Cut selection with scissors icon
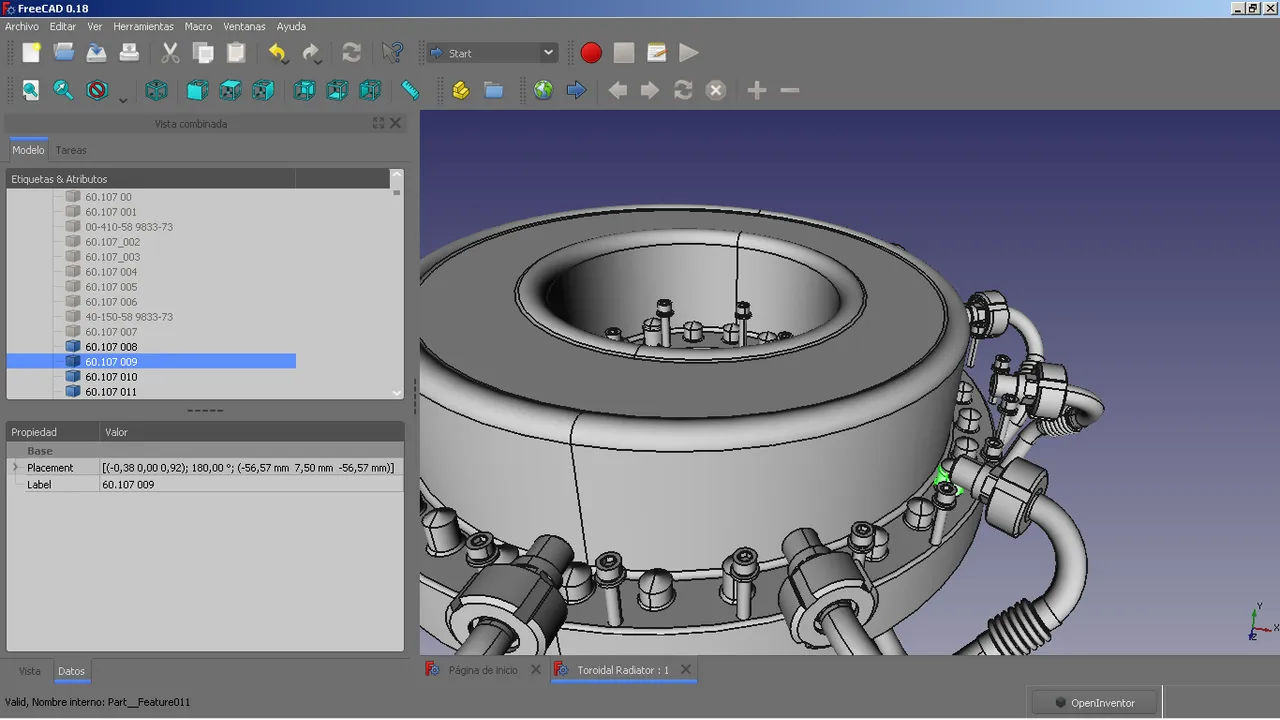 click(170, 53)
